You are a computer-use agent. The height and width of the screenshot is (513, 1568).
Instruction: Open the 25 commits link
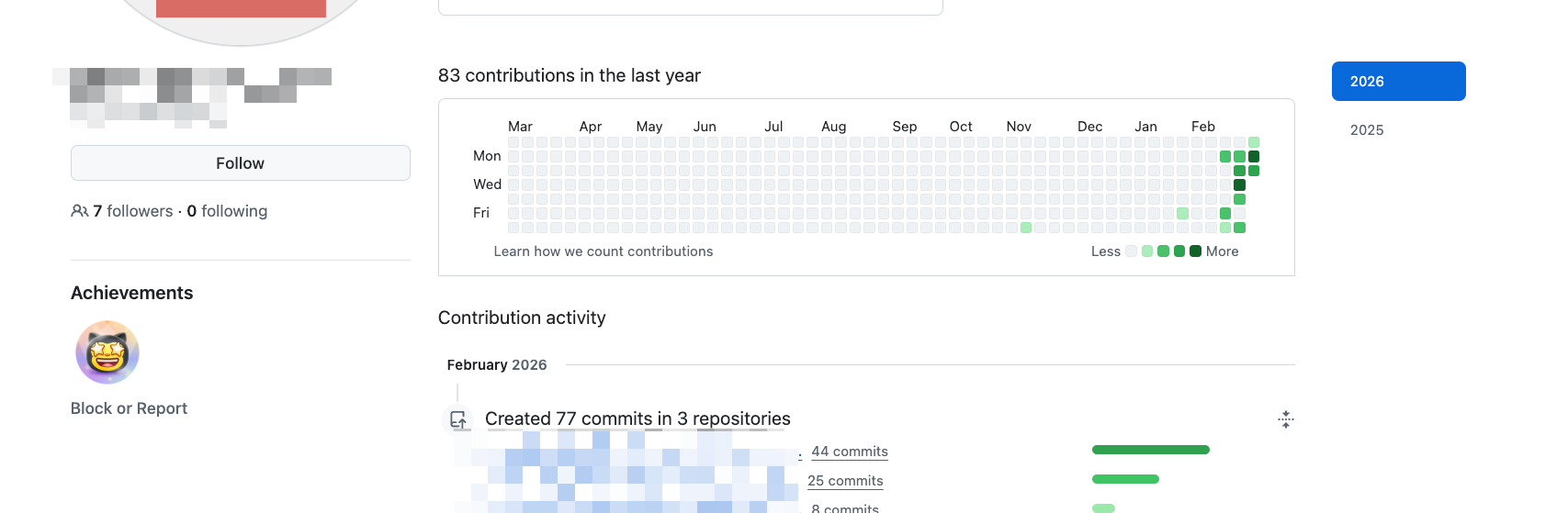(845, 481)
